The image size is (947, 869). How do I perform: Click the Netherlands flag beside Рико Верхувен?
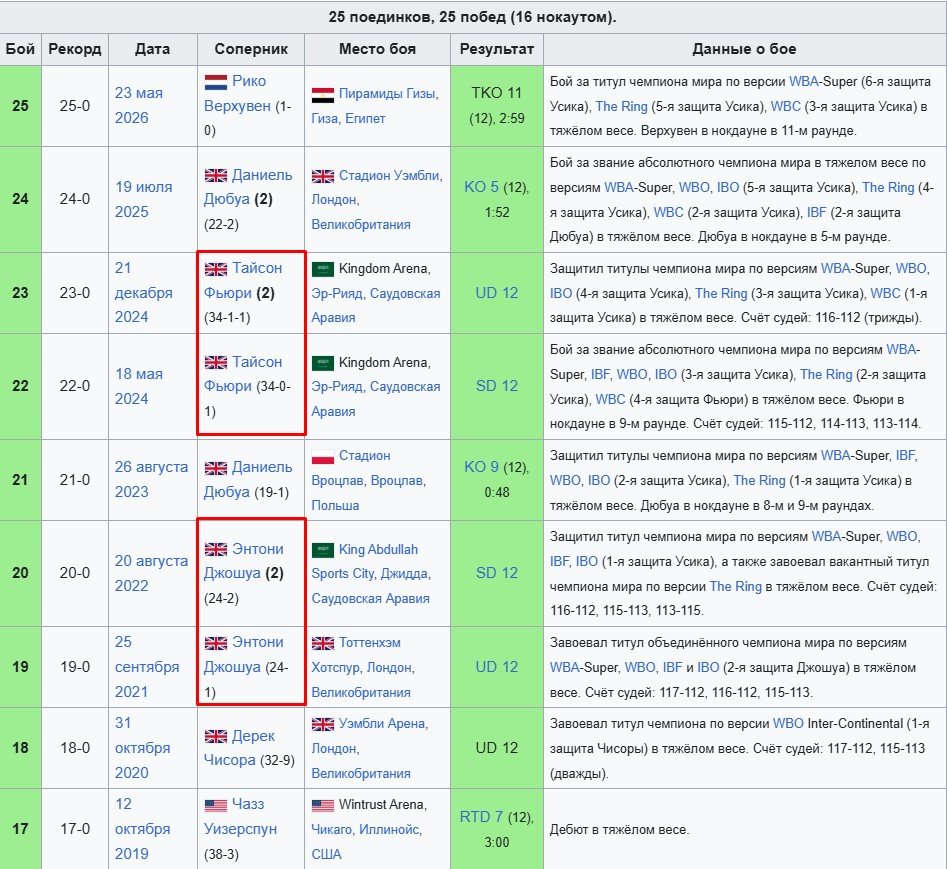coord(216,82)
